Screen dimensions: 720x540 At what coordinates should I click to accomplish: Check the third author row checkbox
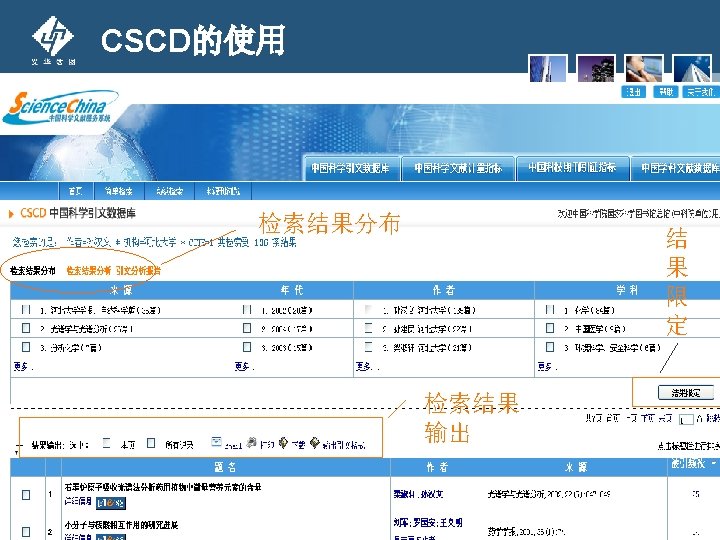tap(368, 347)
